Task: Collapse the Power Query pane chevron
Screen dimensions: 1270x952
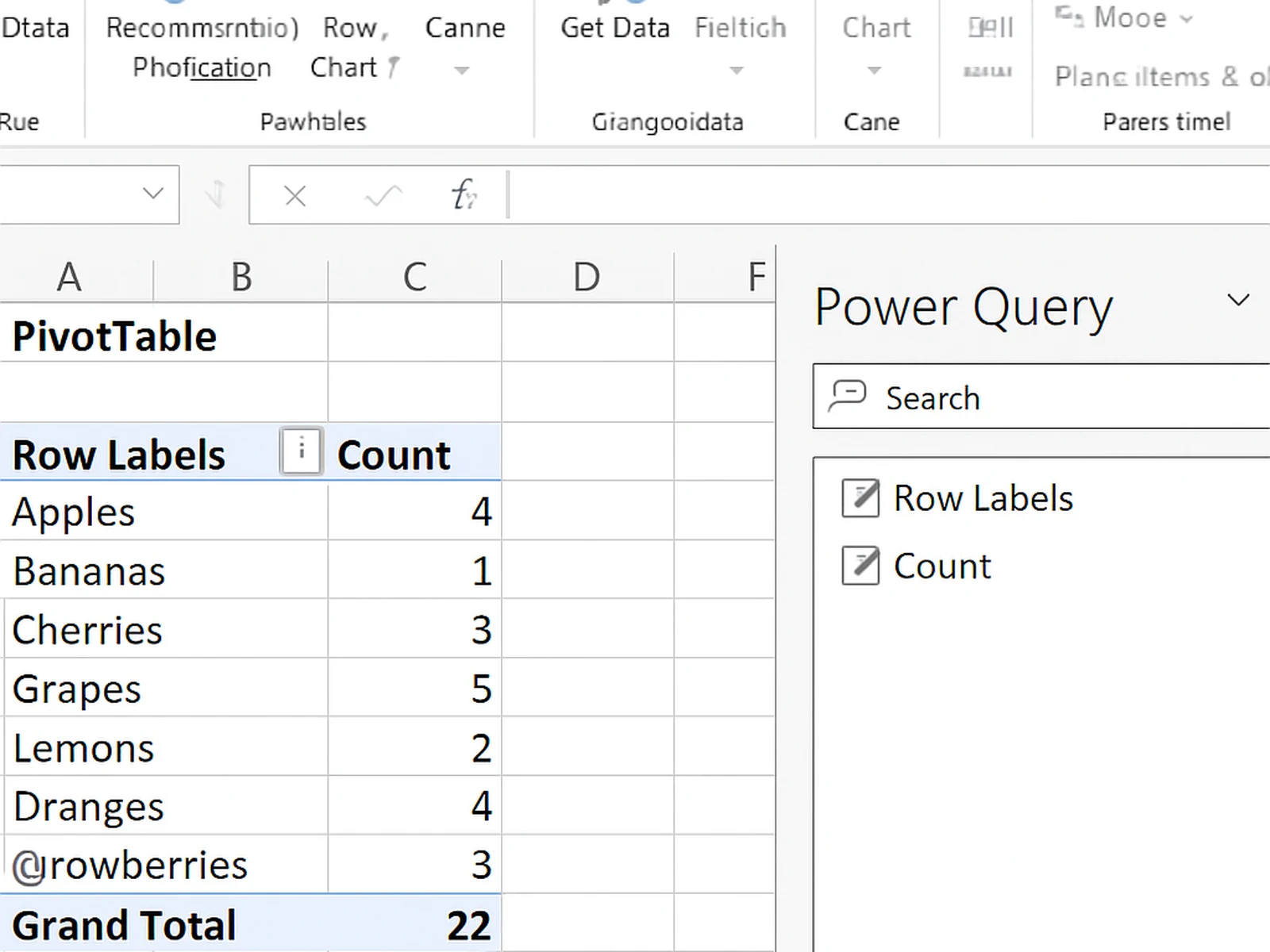Action: point(1237,300)
